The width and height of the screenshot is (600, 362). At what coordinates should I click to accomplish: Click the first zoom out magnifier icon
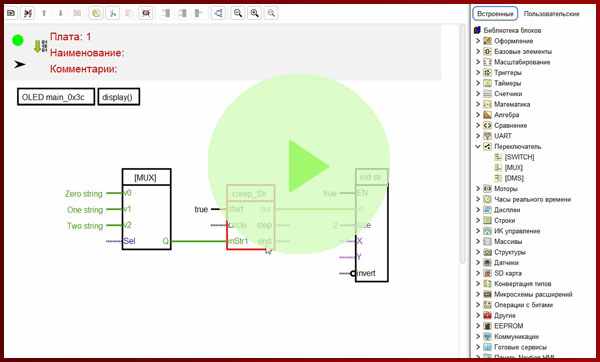[238, 13]
